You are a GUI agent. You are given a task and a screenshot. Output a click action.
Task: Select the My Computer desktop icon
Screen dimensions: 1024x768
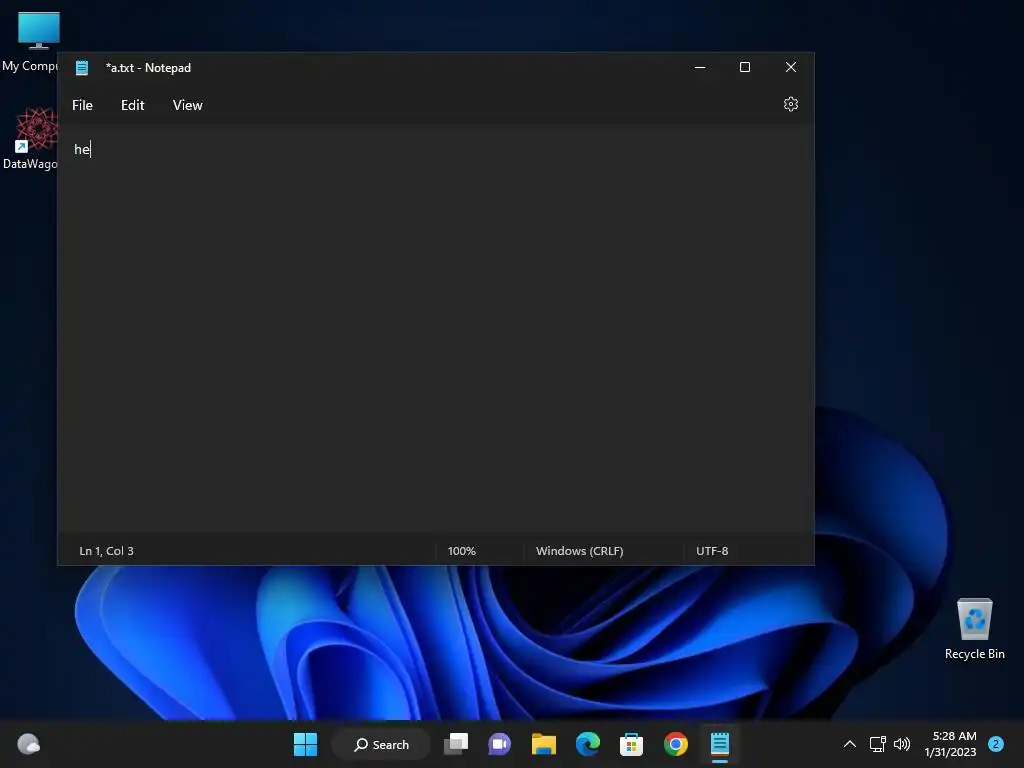click(30, 42)
